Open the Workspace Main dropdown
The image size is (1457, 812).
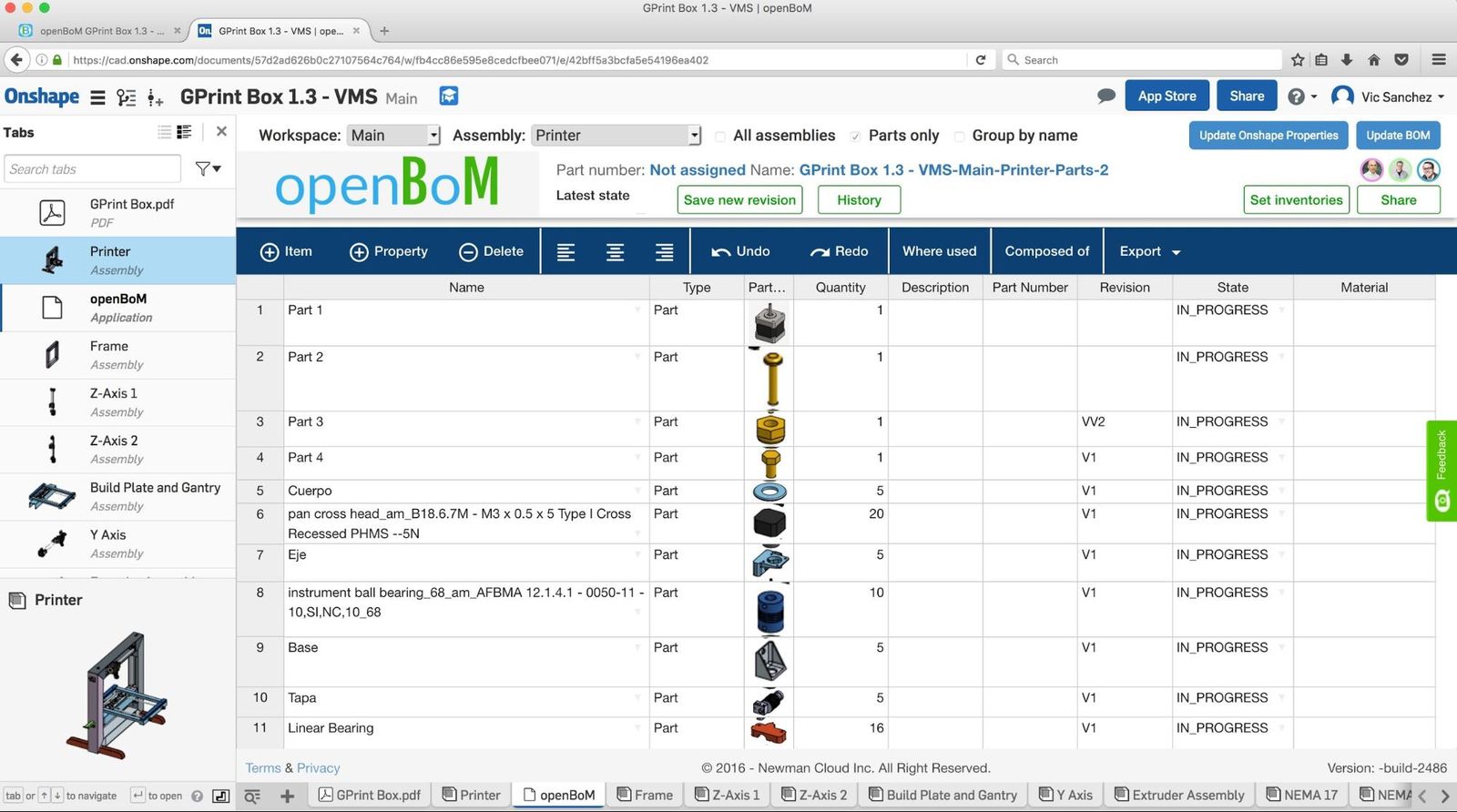click(x=393, y=136)
